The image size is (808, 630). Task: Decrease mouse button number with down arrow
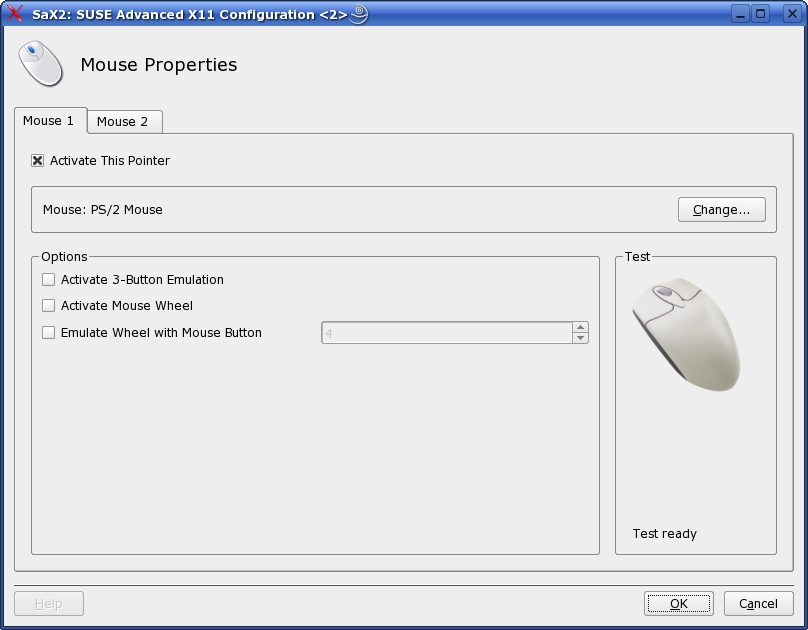(x=581, y=338)
